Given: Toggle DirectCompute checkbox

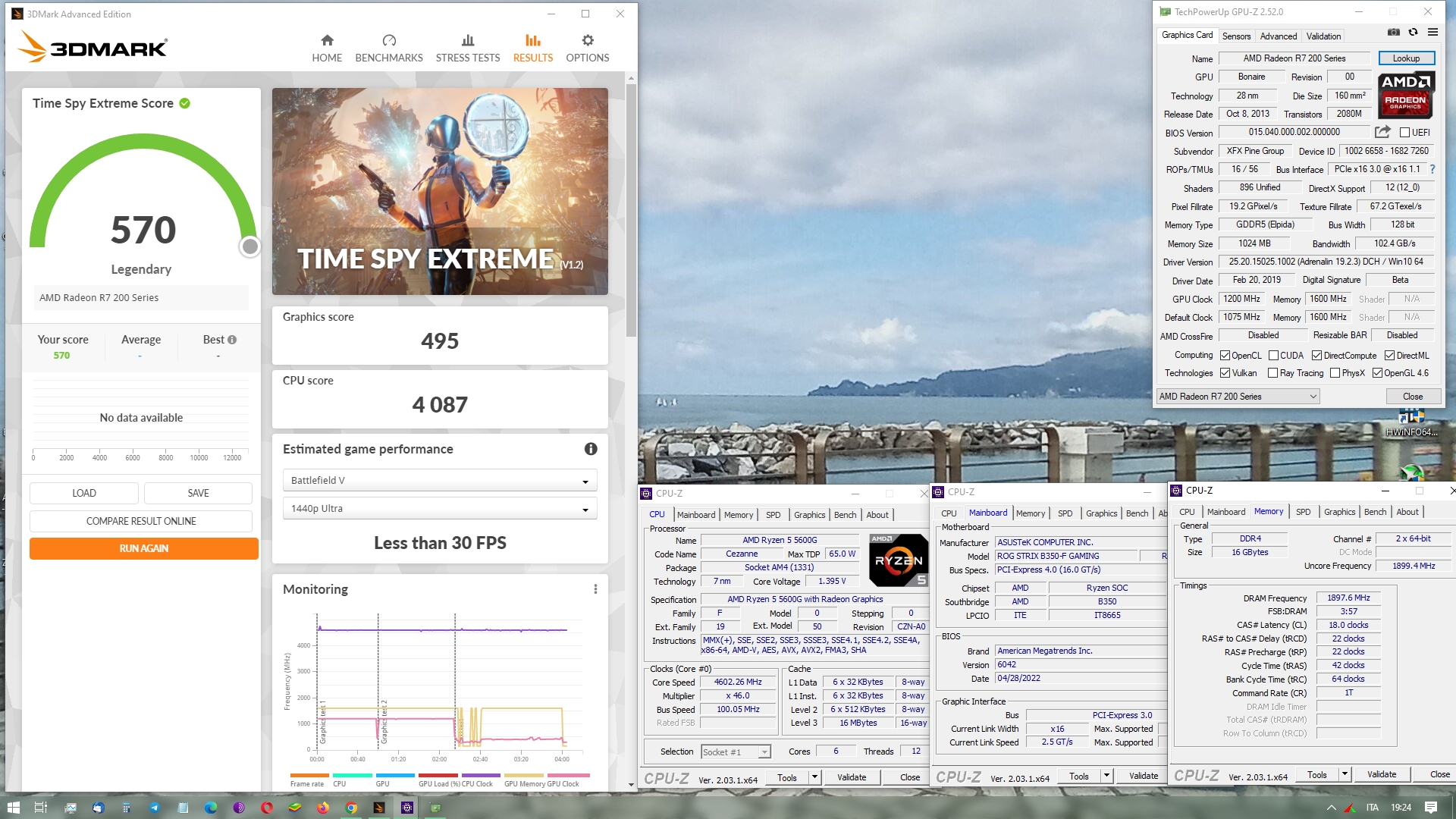Looking at the screenshot, I should tap(1317, 356).
